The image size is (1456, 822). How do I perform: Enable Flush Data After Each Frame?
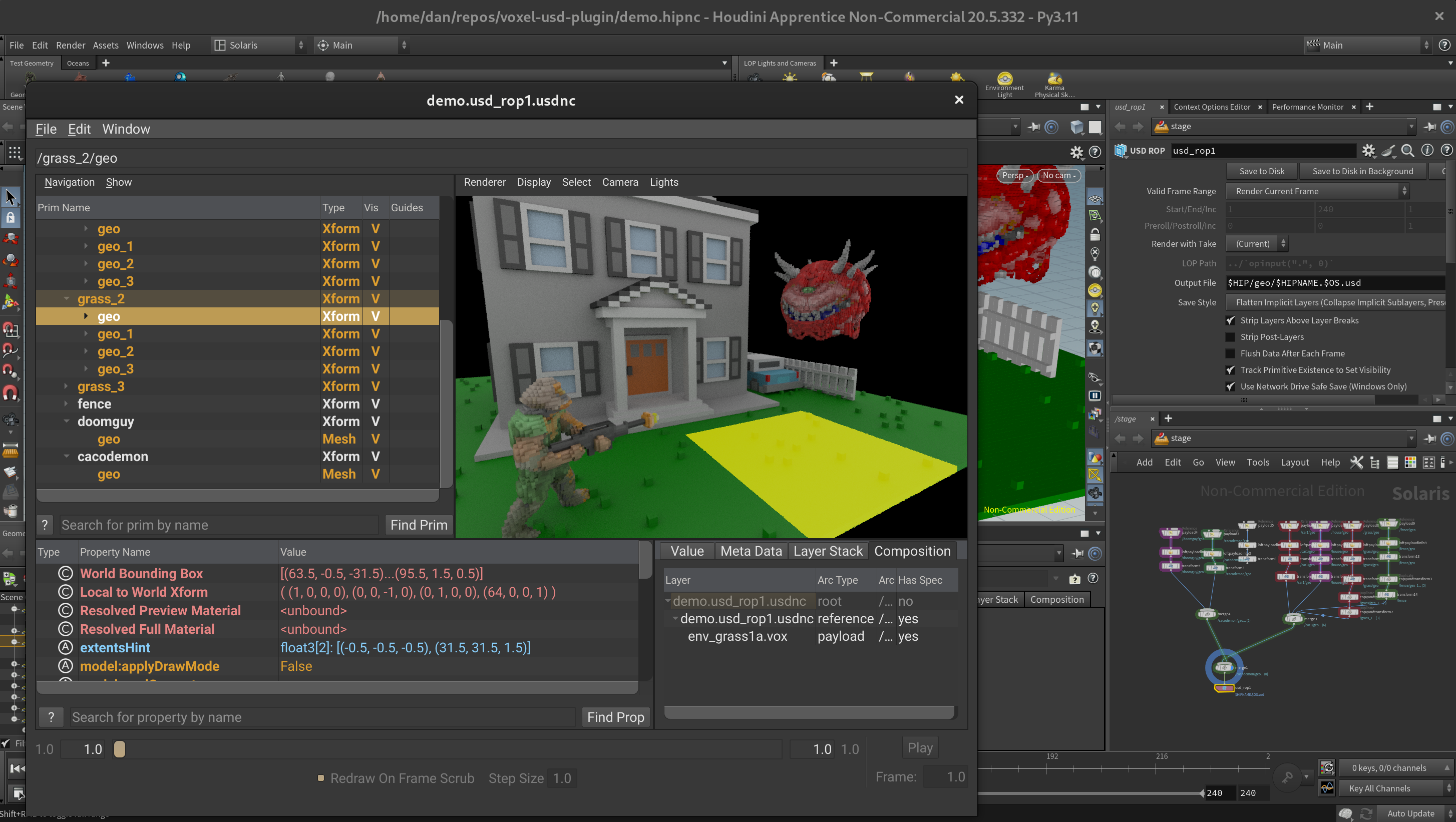pyautogui.click(x=1231, y=353)
